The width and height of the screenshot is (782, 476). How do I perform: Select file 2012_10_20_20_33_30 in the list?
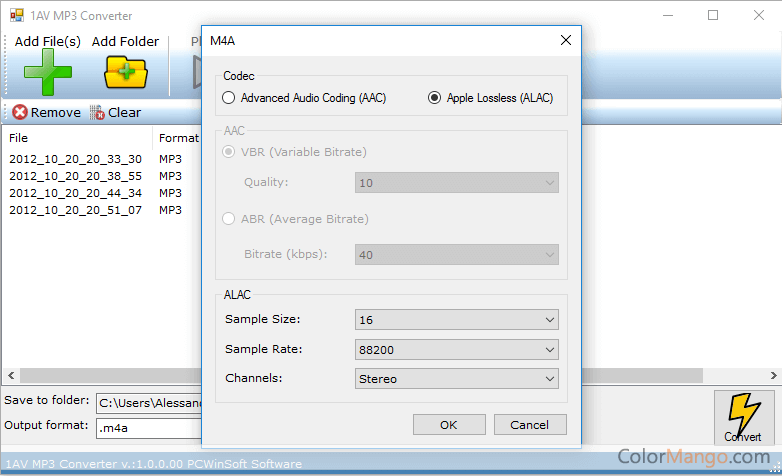pos(75,159)
